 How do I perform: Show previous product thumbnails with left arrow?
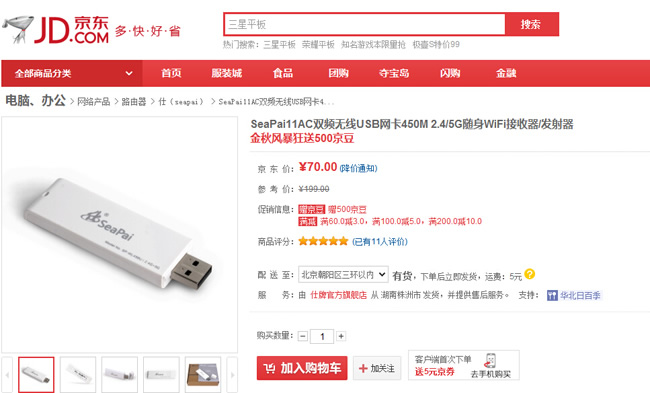(x=7, y=375)
